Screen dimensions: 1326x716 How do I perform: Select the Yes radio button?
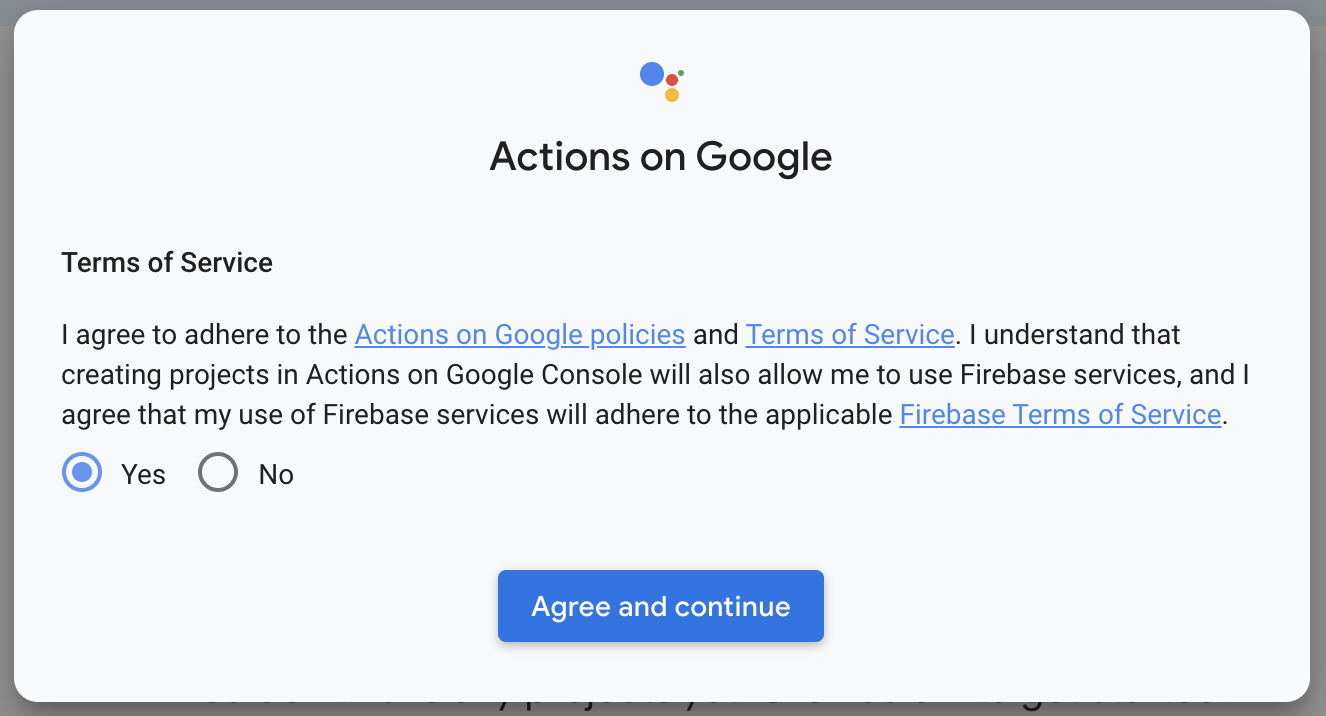(x=82, y=473)
